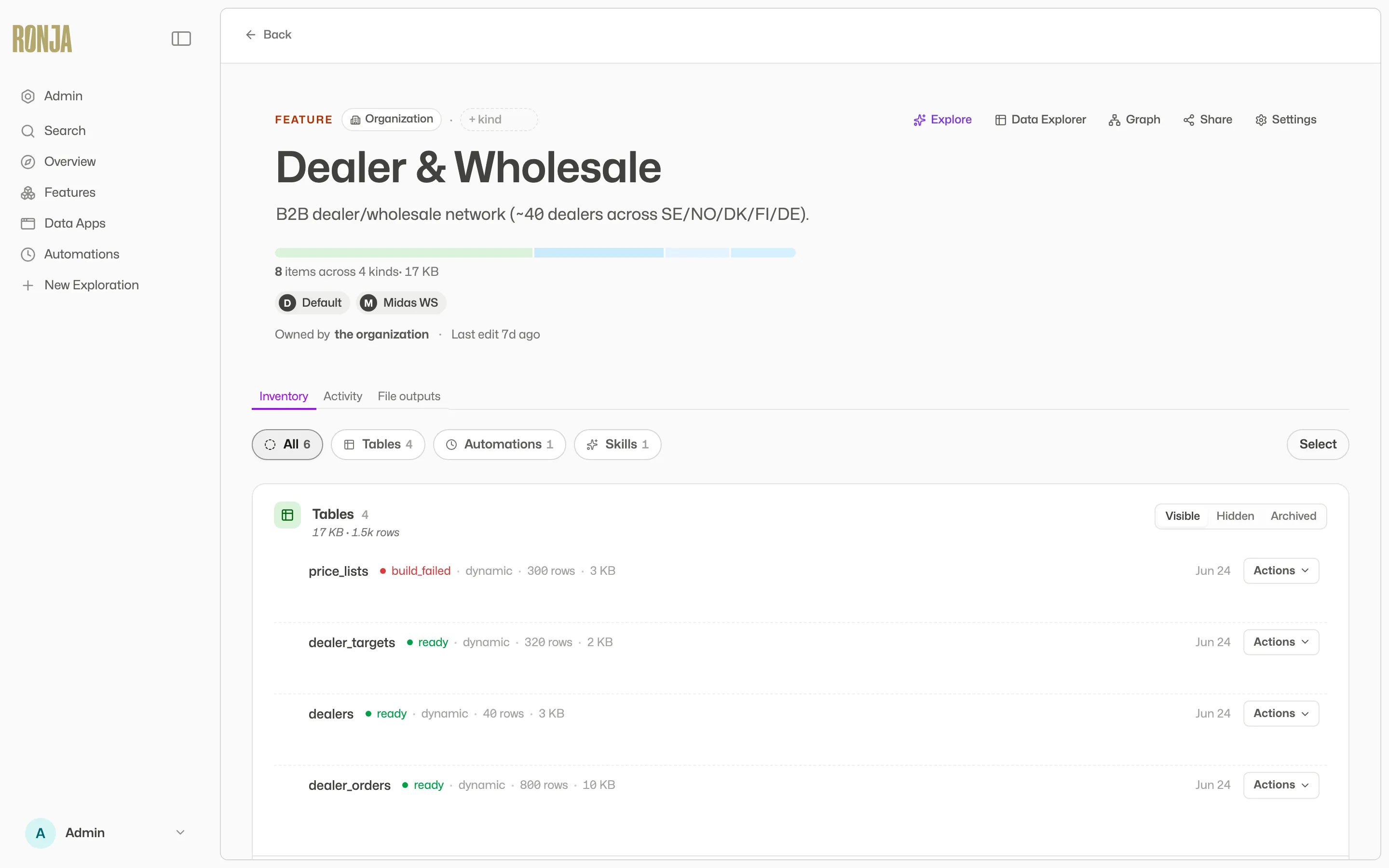Show Hidden tables
Viewport: 1389px width, 868px height.
click(1235, 516)
